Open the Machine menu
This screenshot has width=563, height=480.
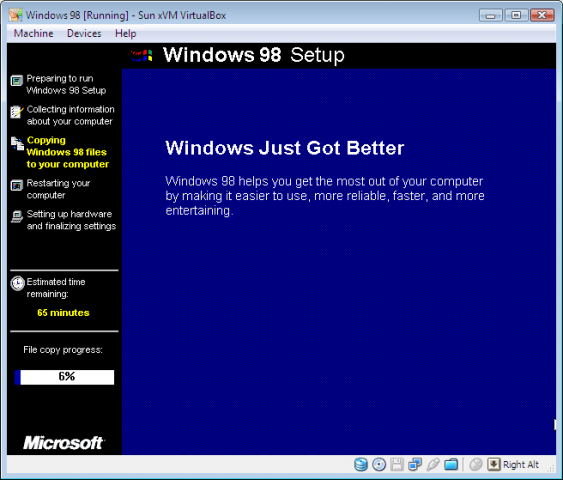(x=33, y=33)
